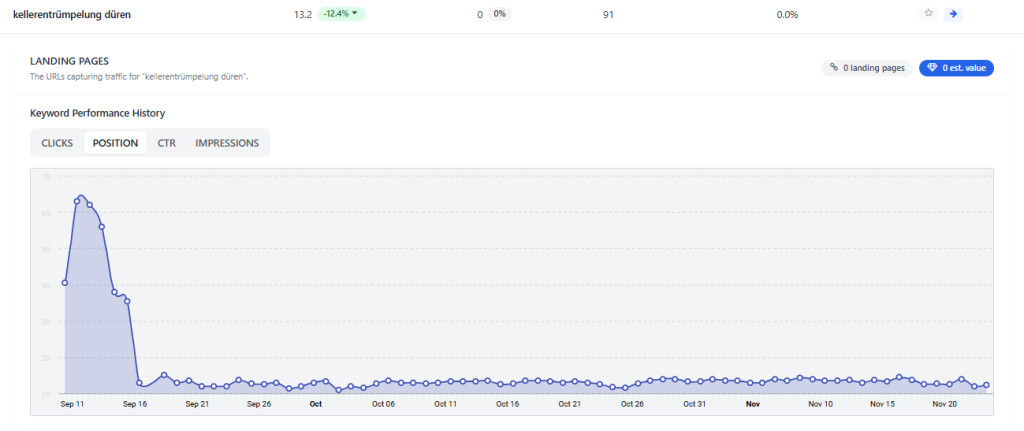
Task: Click the last data point on the chart
Action: pos(986,385)
